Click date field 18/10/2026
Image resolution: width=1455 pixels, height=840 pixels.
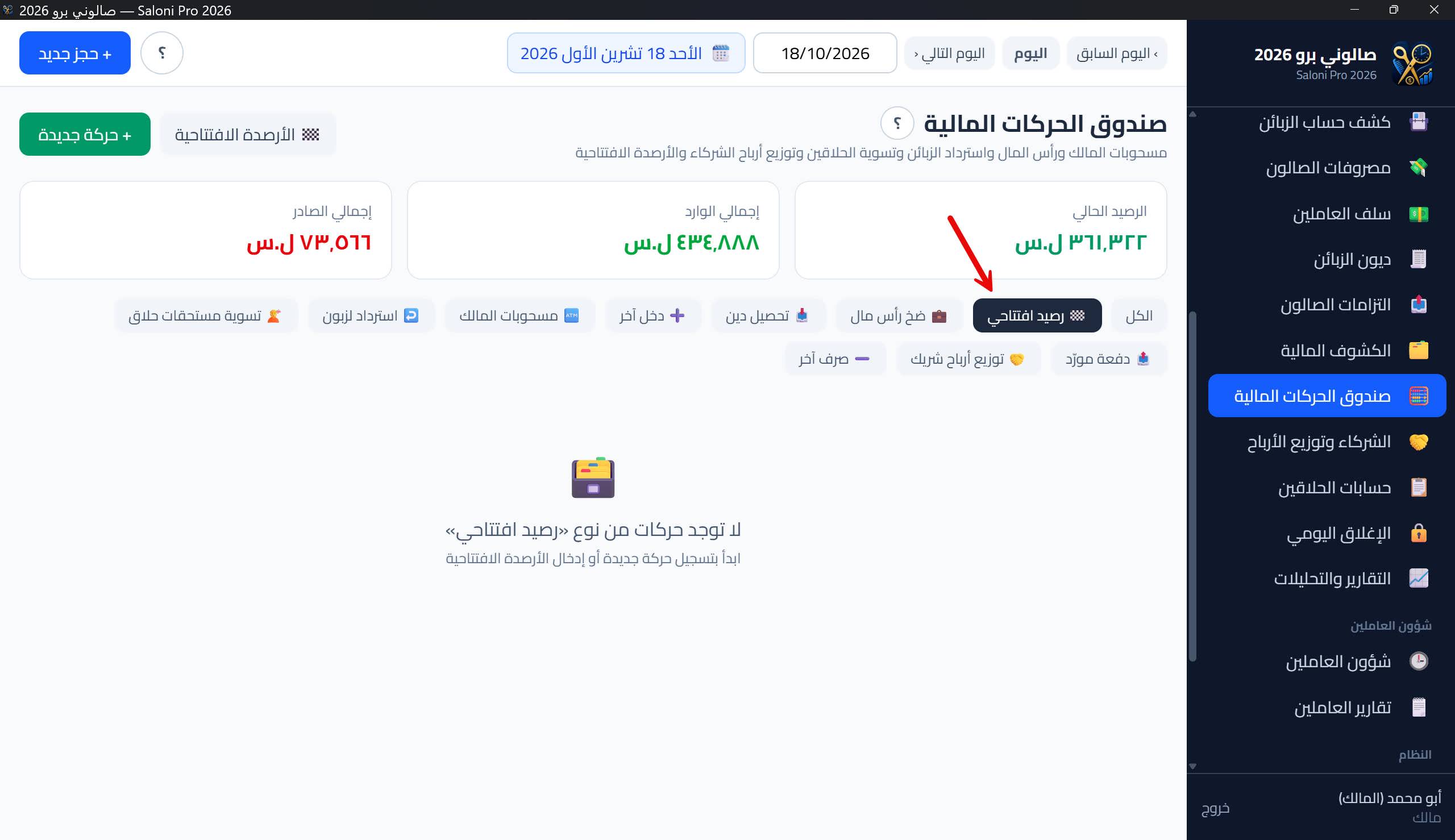click(x=825, y=53)
